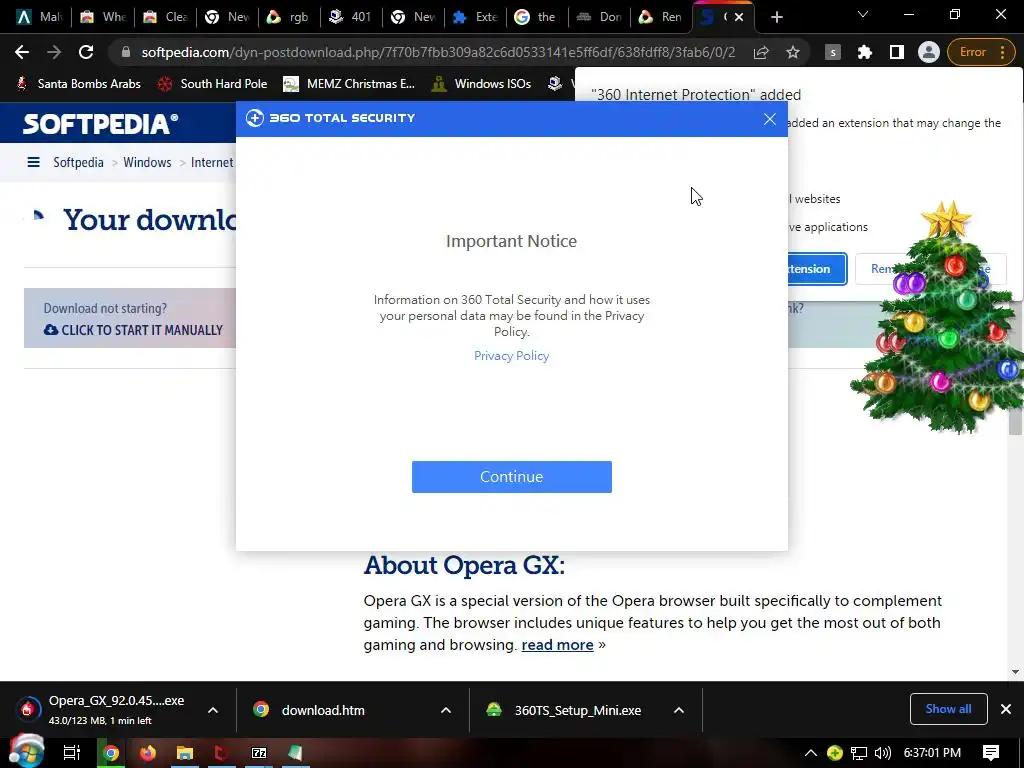Click 'CLICK TO START IT MANUALLY' link
Screen dimensions: 1024x768
point(133,330)
